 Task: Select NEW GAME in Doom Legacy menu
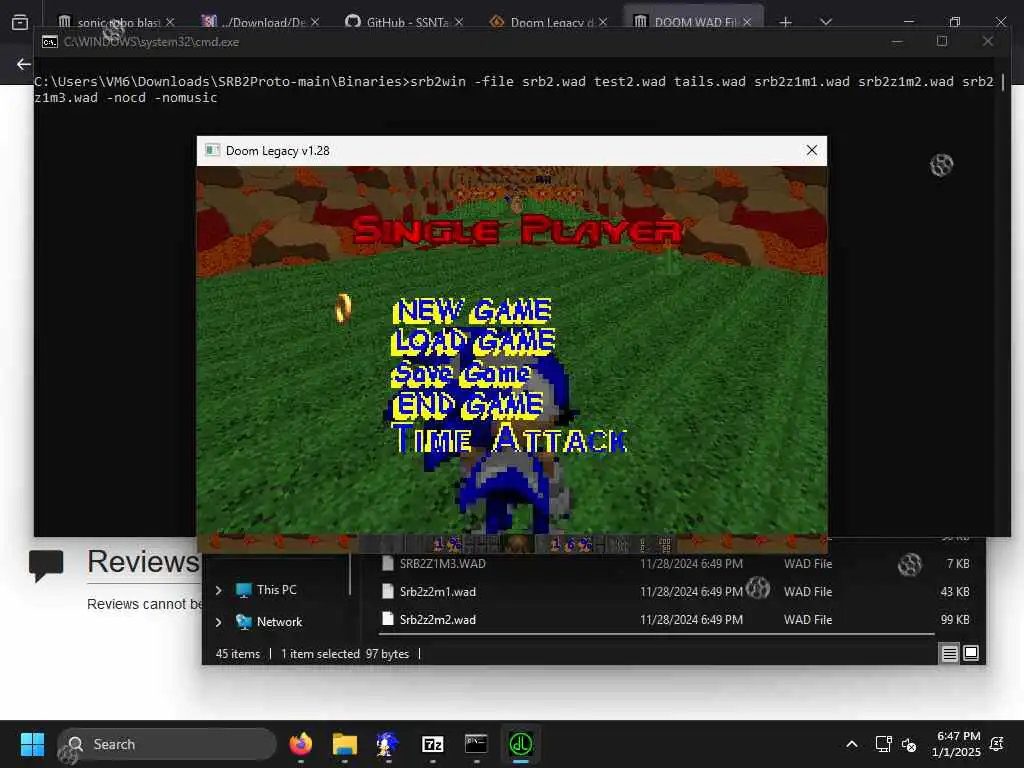(x=472, y=312)
